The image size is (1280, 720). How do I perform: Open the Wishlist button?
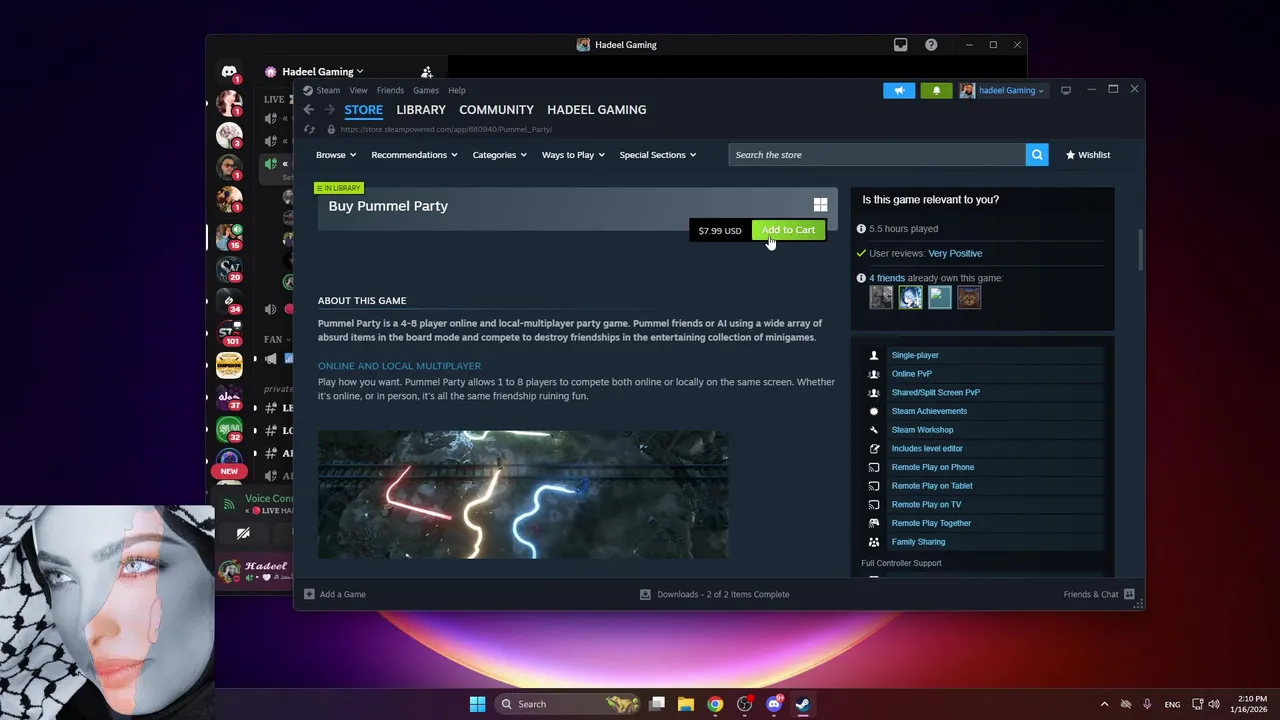[x=1088, y=155]
